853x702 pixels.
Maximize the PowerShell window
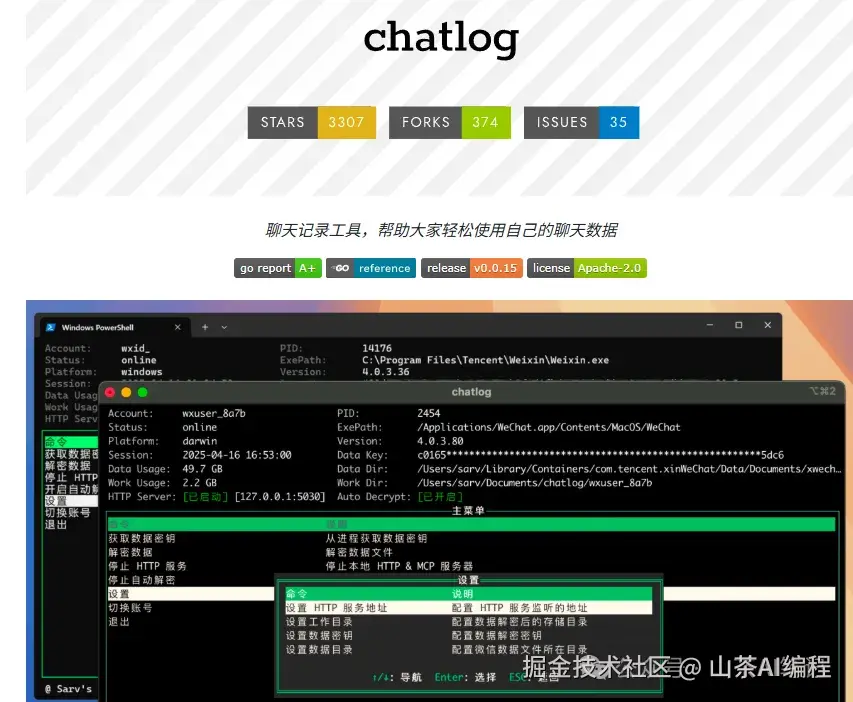click(739, 325)
